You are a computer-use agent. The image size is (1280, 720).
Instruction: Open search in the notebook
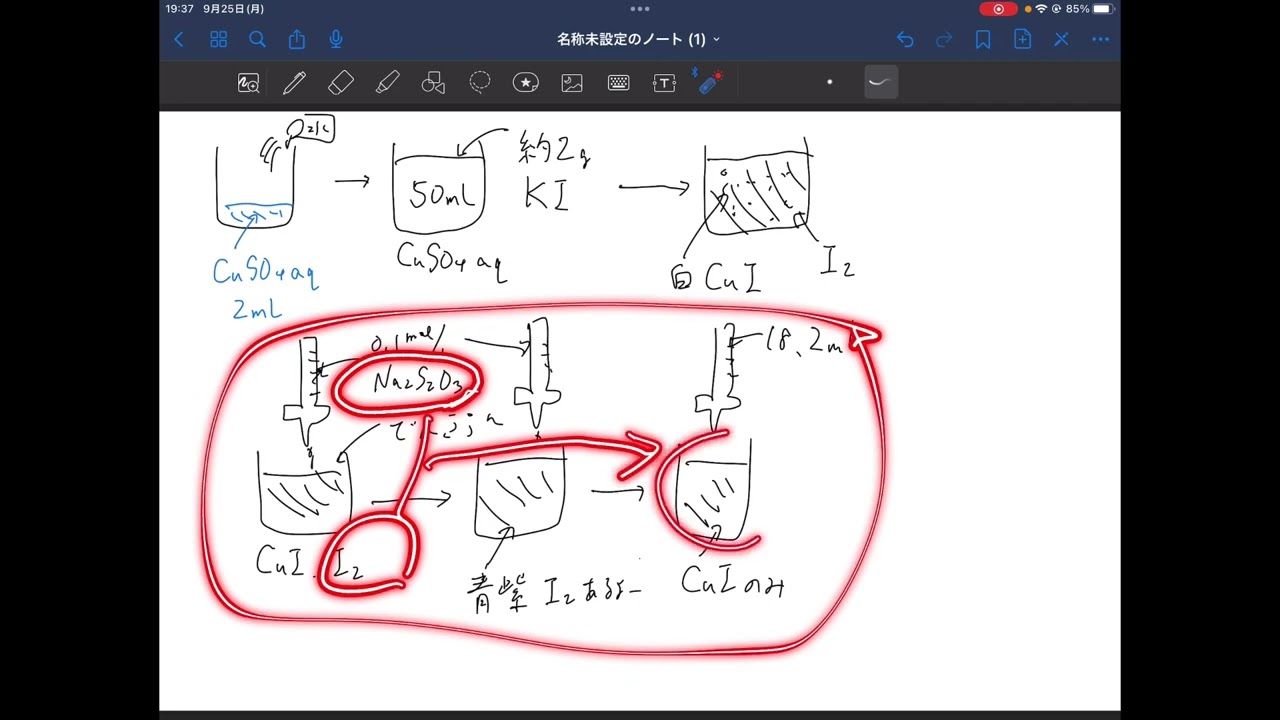point(257,39)
